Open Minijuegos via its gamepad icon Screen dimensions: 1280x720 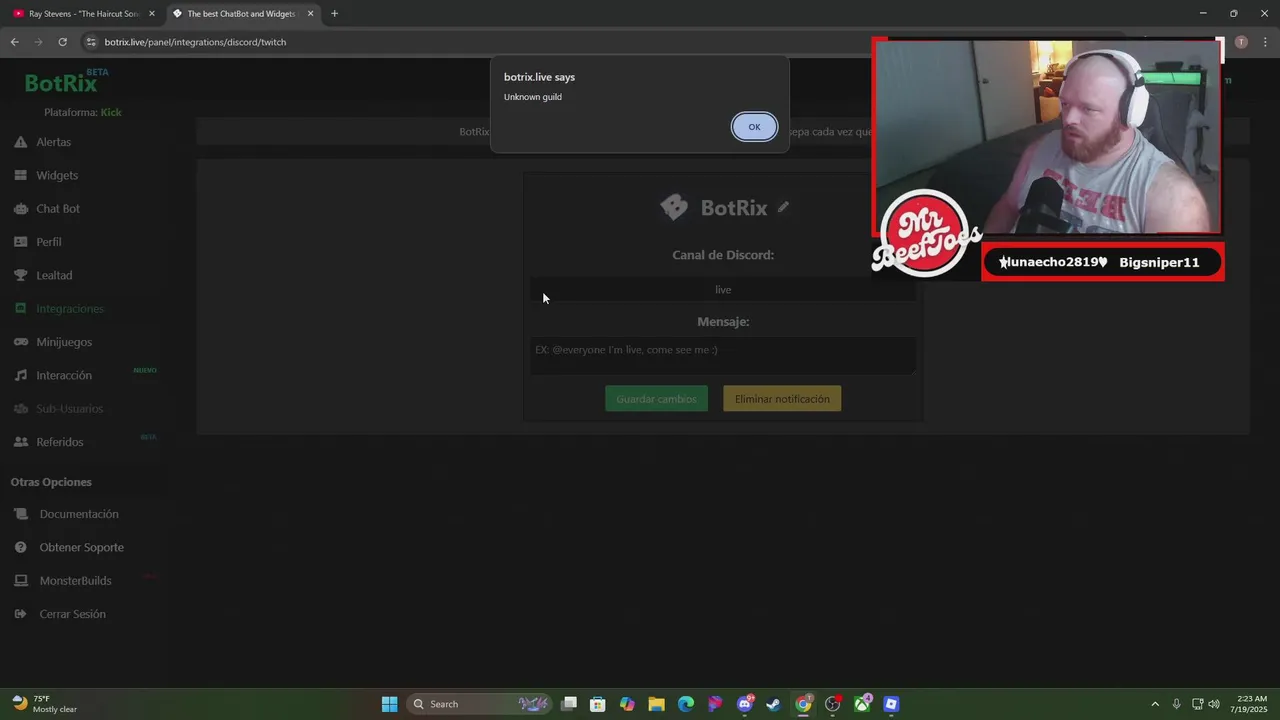(x=20, y=342)
